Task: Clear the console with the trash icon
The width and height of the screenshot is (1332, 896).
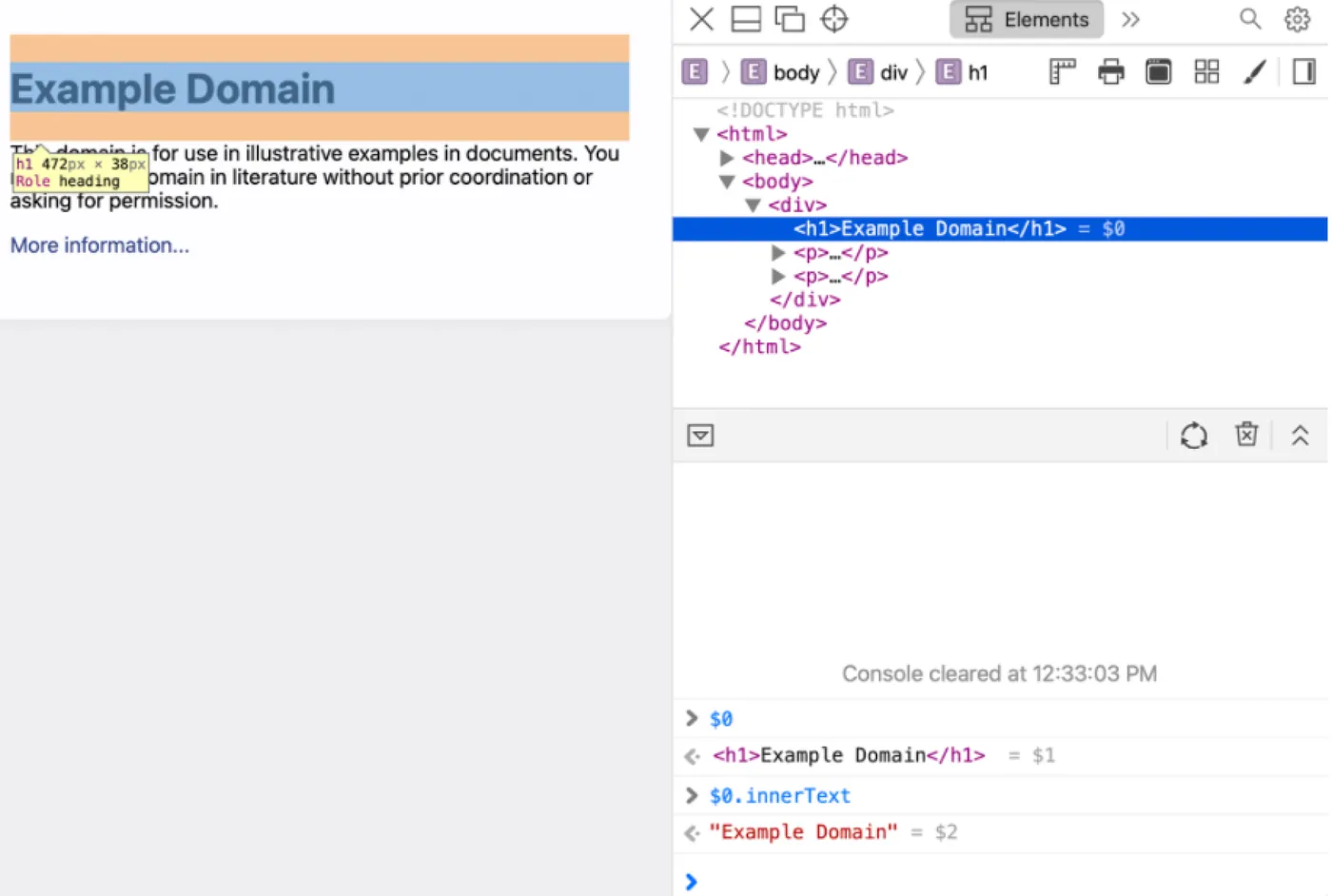Action: coord(1246,435)
